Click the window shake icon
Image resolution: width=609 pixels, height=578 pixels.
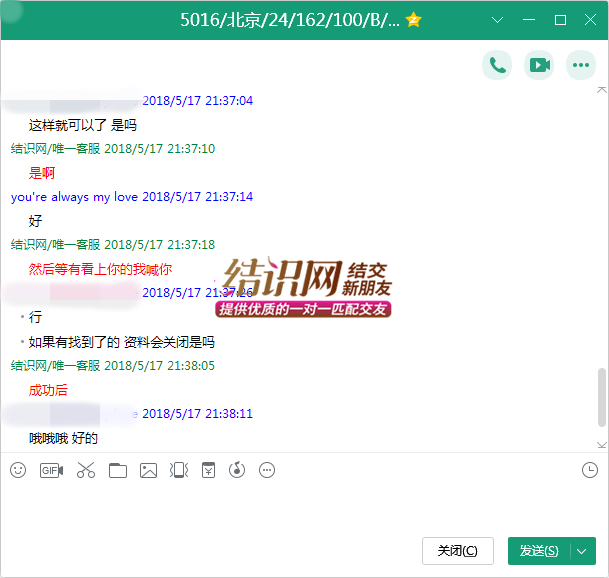(x=179, y=470)
